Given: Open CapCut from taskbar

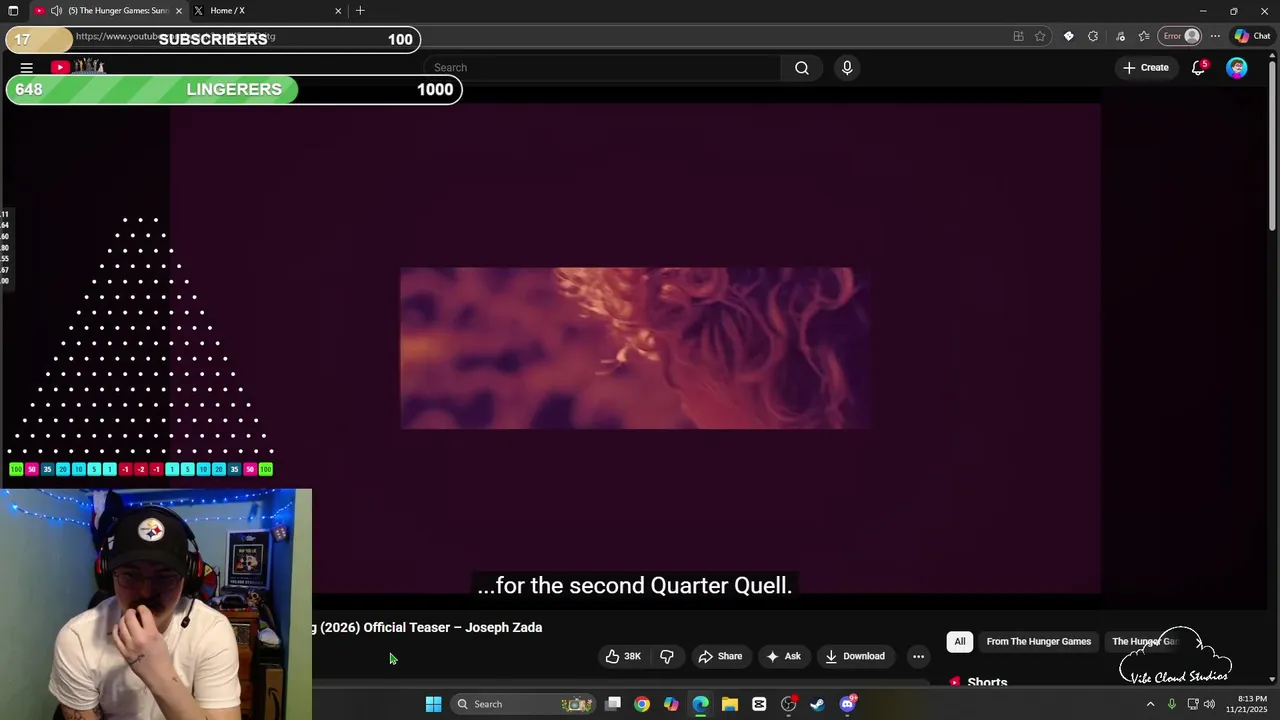Looking at the screenshot, I should [x=759, y=704].
